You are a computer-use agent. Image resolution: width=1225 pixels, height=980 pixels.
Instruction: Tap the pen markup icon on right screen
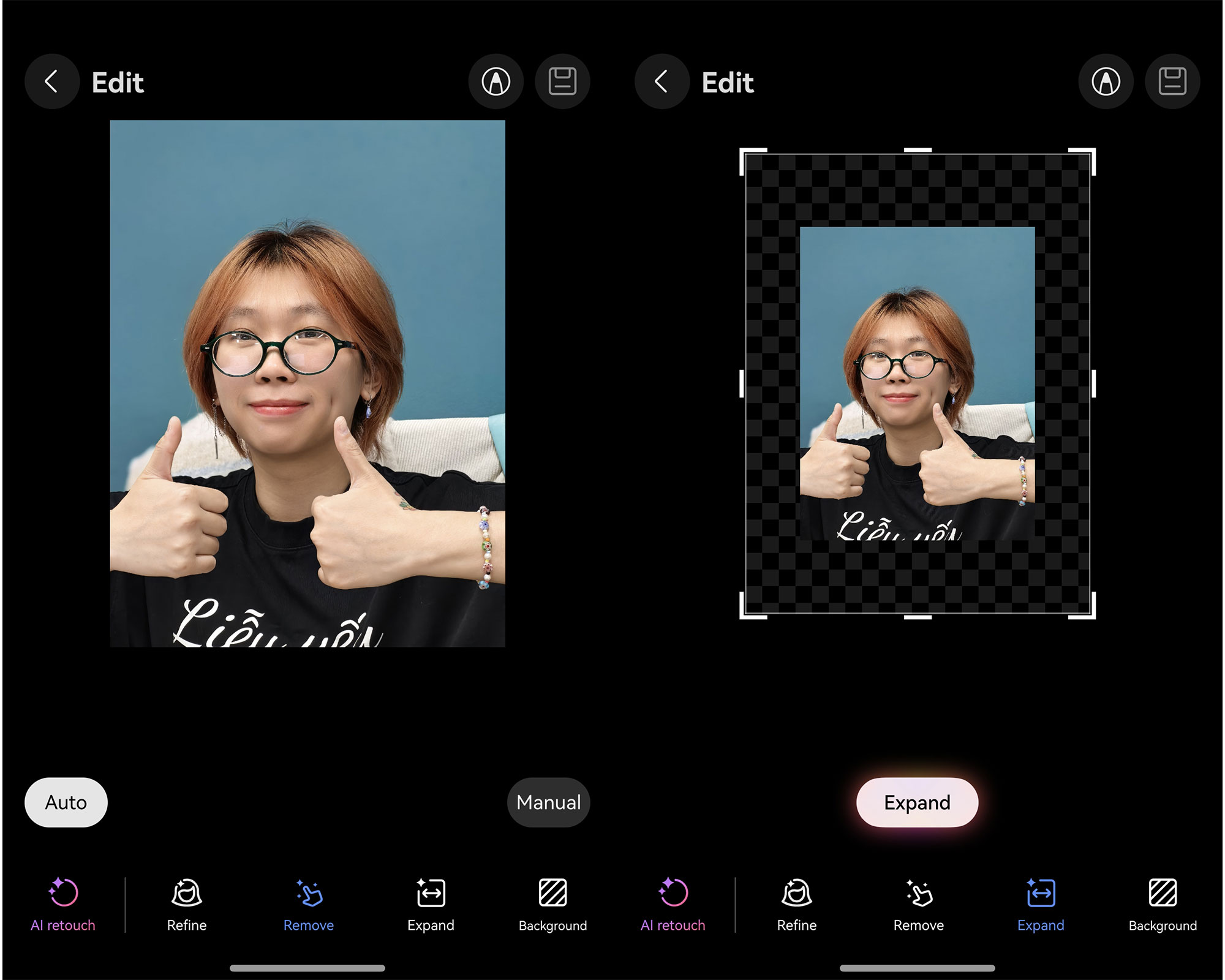1106,81
